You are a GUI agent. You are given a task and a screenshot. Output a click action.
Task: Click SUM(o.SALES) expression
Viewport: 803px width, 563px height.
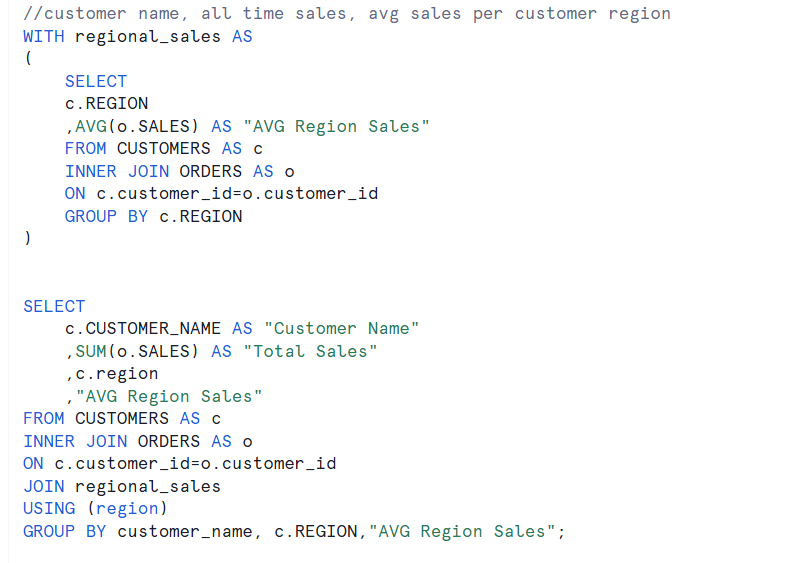137,351
